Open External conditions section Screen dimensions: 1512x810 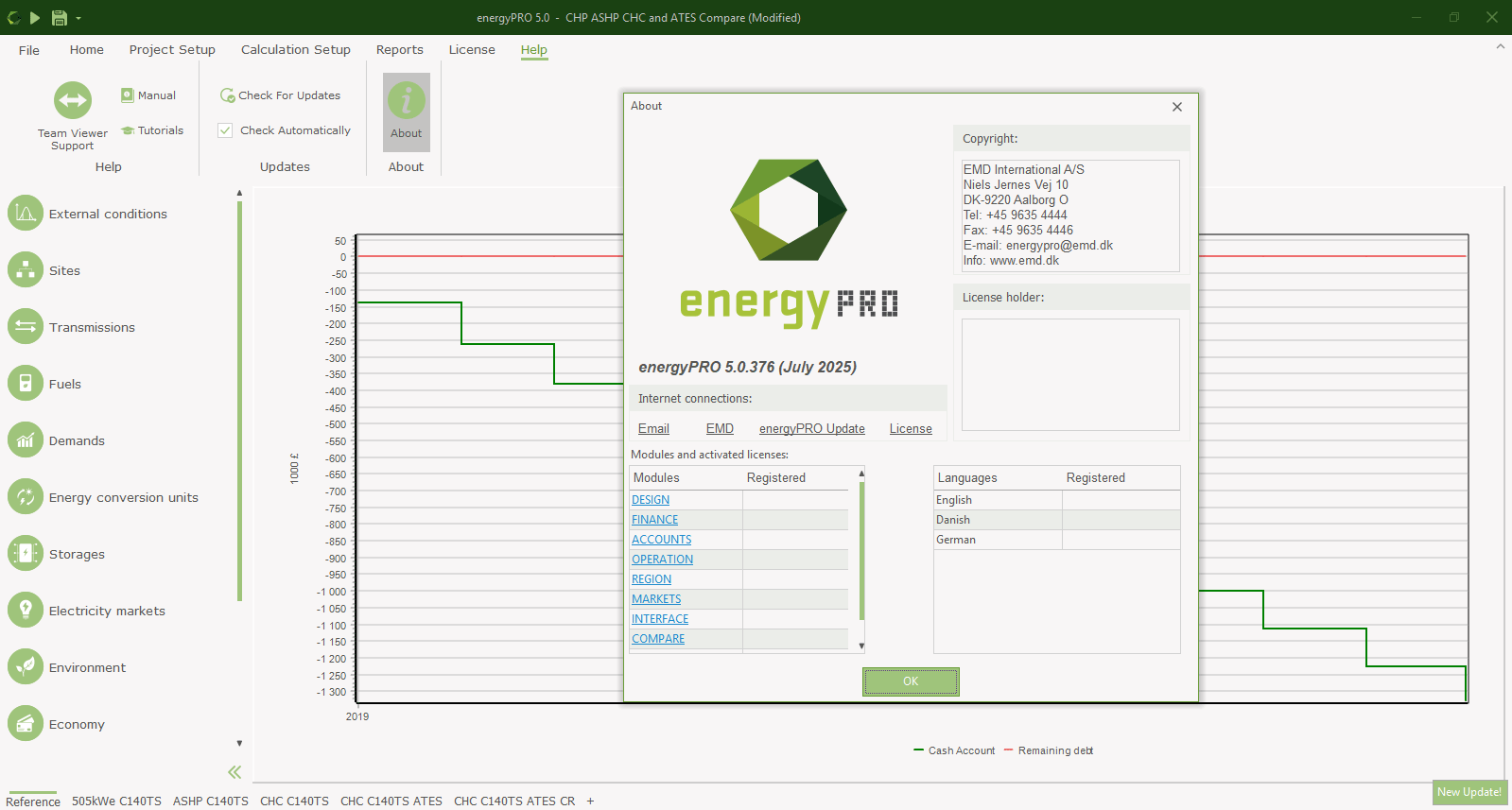(x=88, y=214)
